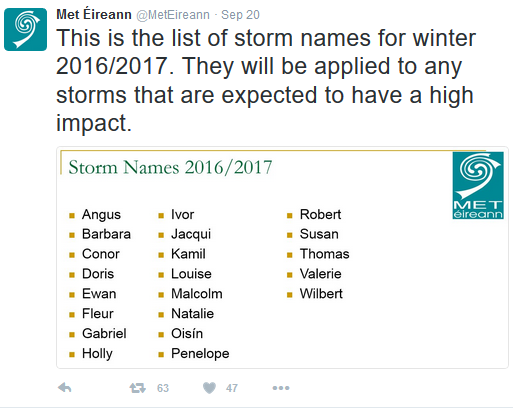The image size is (513, 410).
Task: Click the retweet count 63
Action: click(x=163, y=388)
